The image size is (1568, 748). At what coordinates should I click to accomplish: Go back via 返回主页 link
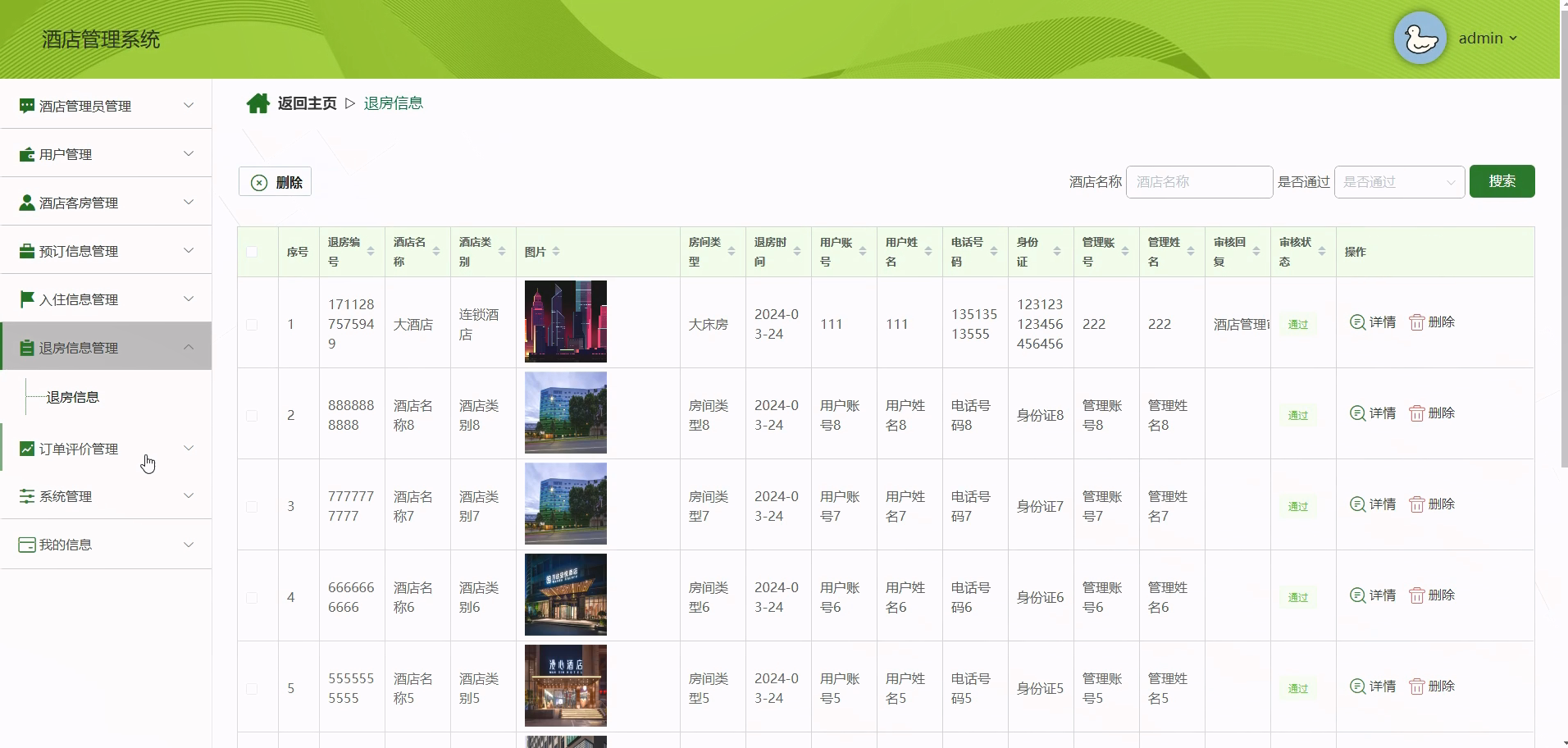pyautogui.click(x=307, y=103)
